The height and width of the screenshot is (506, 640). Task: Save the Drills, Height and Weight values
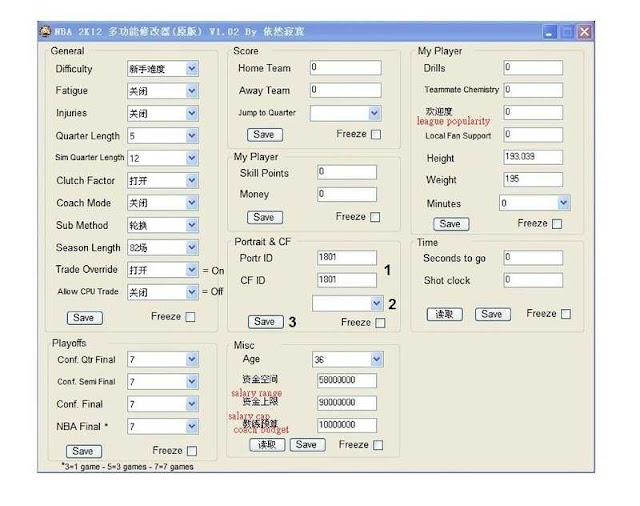[x=451, y=224]
